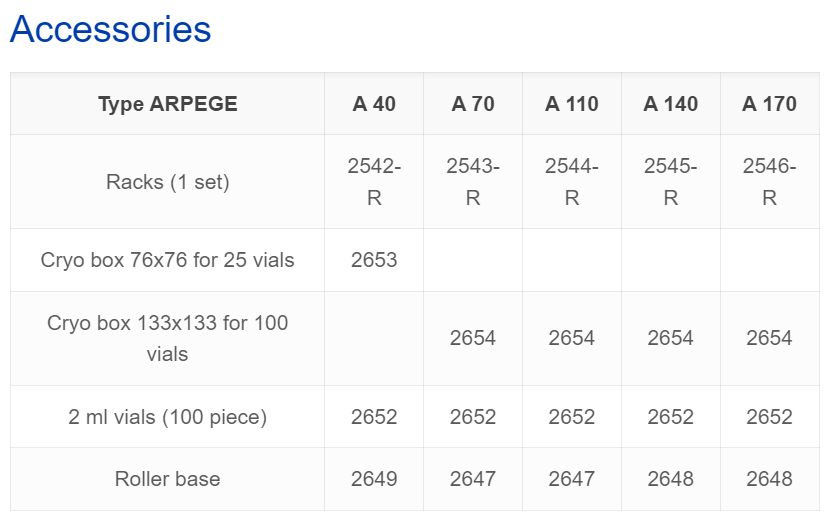Click 2648 under the A 170 column
832x529 pixels.
[x=769, y=479]
